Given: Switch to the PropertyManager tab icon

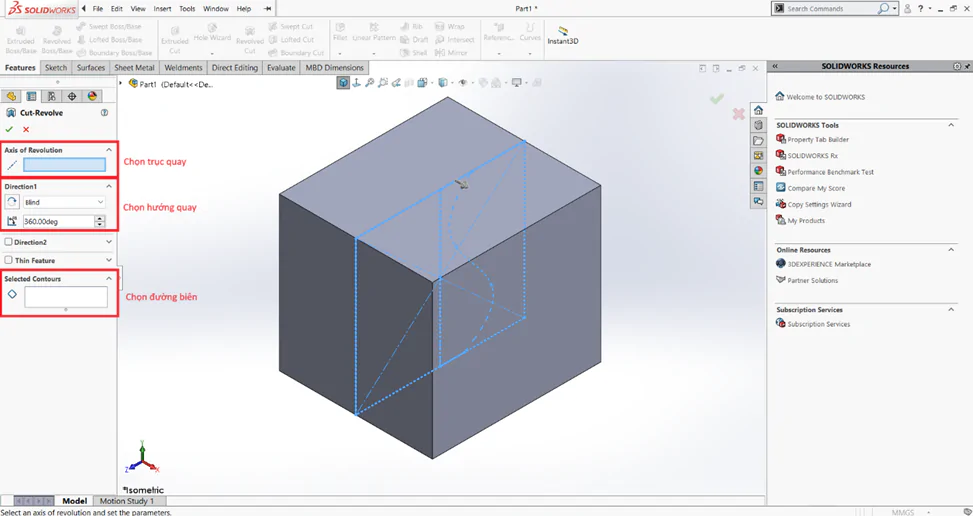Looking at the screenshot, I should 31,96.
